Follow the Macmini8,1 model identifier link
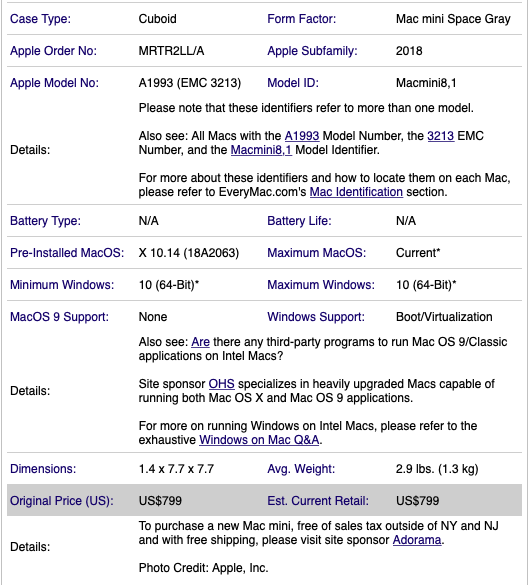 (x=261, y=150)
